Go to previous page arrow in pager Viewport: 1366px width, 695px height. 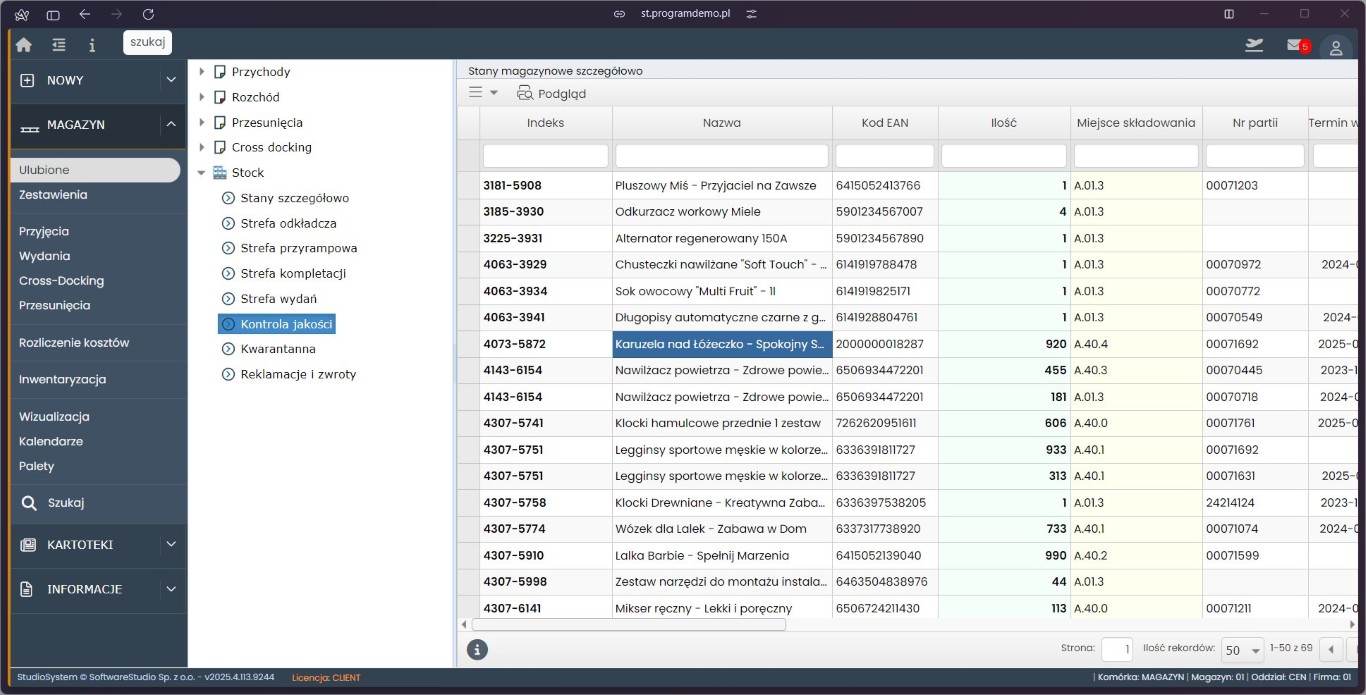point(1330,650)
